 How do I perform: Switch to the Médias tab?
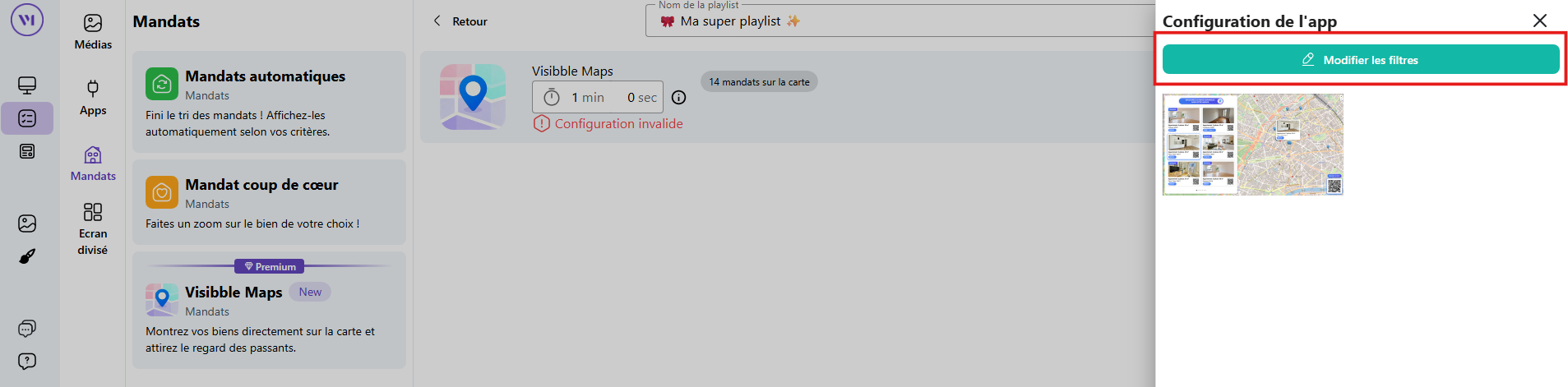click(x=93, y=32)
